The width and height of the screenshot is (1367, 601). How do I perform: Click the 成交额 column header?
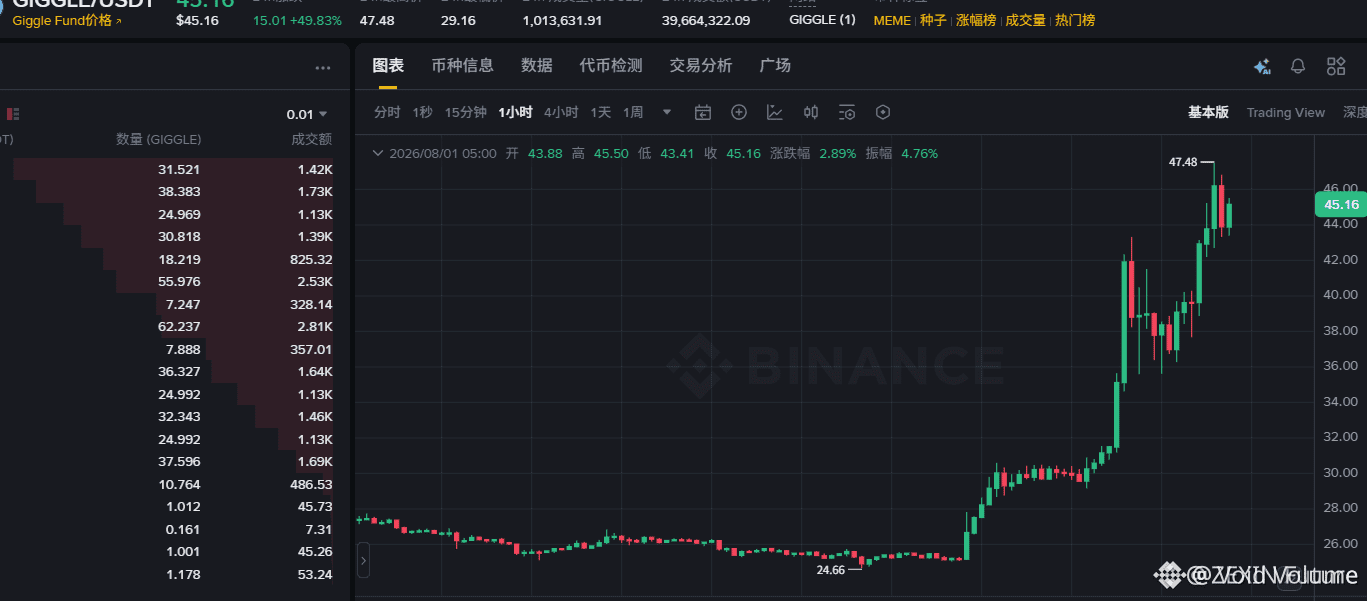[311, 139]
